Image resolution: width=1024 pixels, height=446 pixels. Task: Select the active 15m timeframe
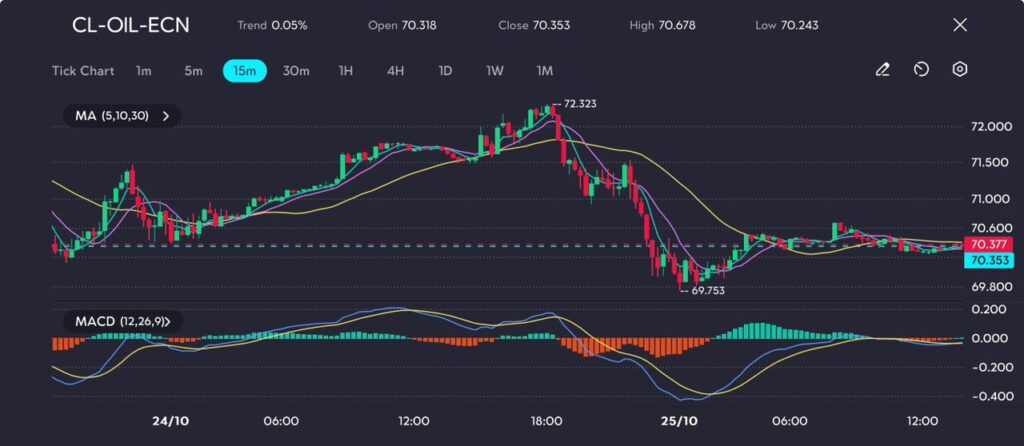(244, 71)
